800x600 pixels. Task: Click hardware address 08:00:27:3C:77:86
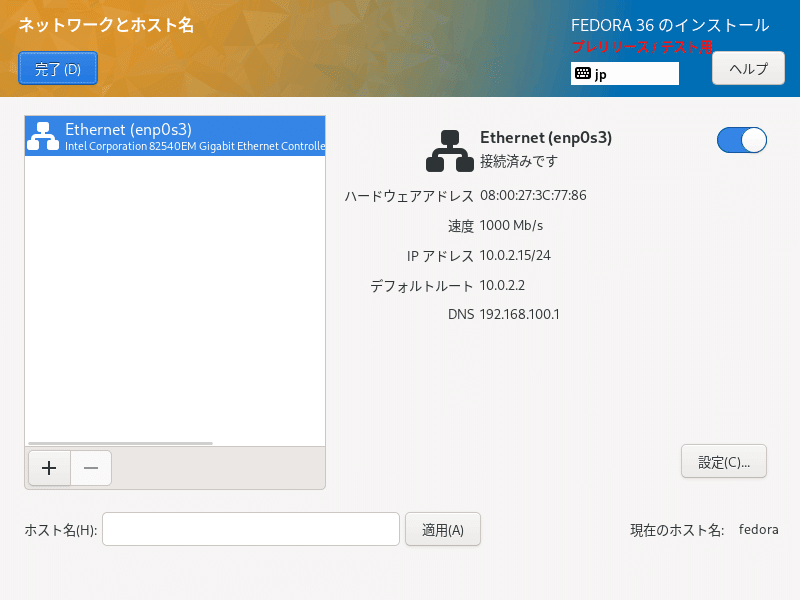(533, 195)
